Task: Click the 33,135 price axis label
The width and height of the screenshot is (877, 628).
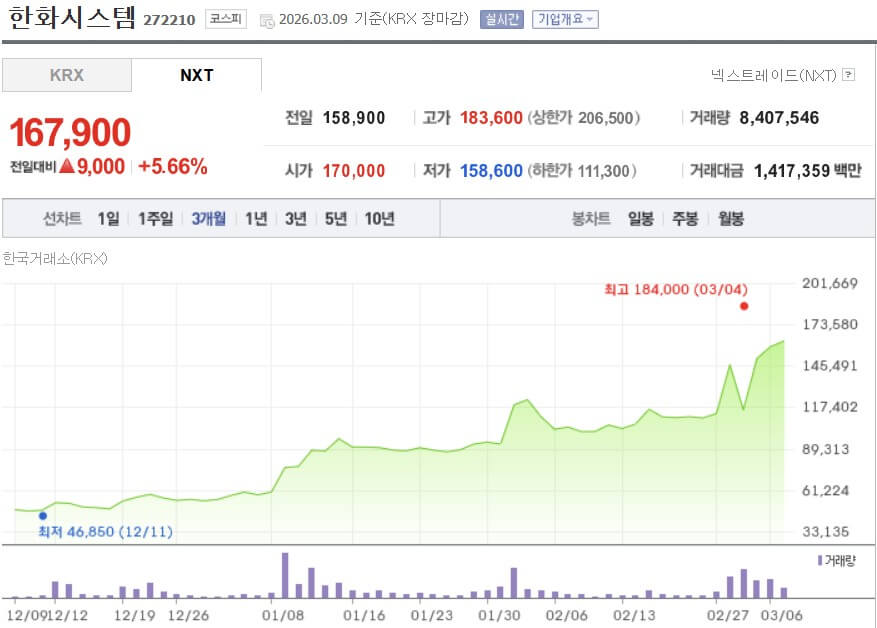Action: [x=826, y=531]
